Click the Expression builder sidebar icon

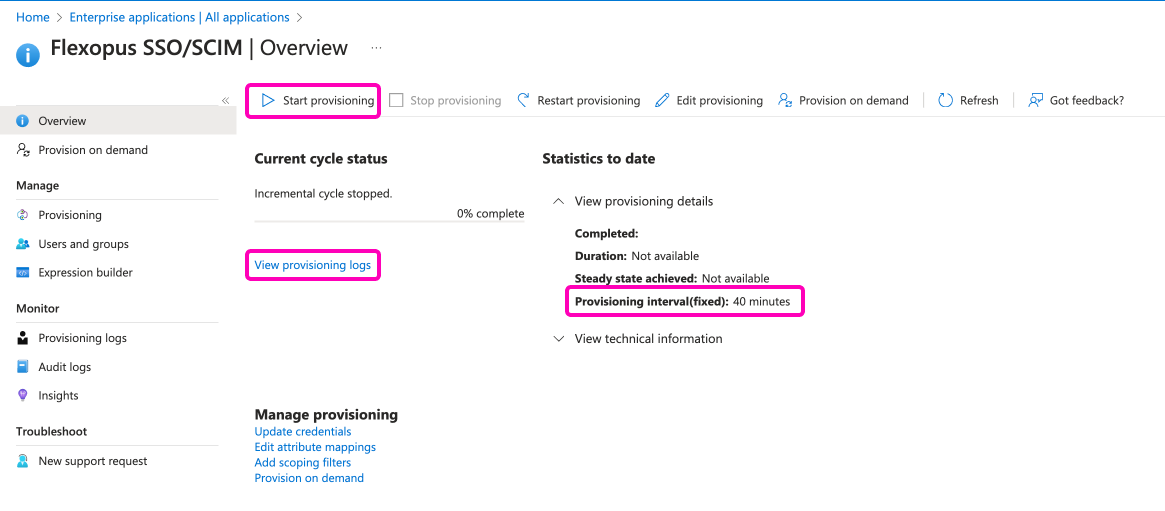(x=23, y=272)
